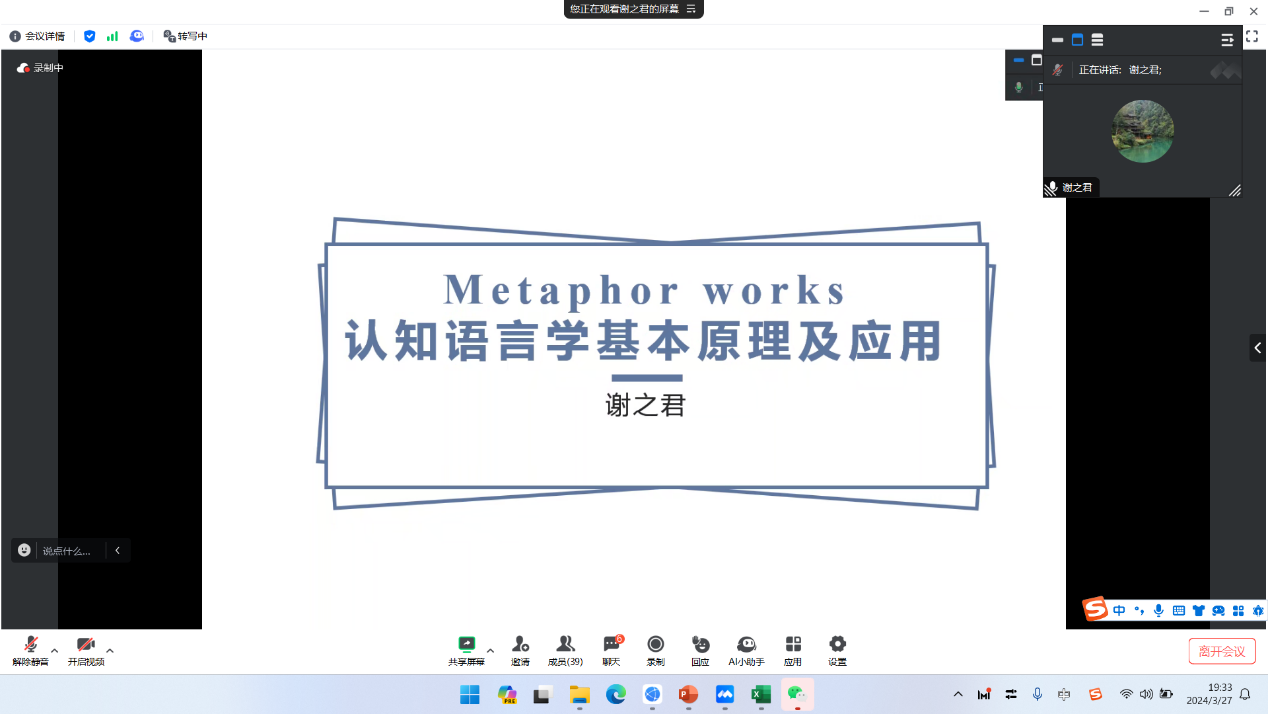Open share screen options arrow

(x=490, y=650)
